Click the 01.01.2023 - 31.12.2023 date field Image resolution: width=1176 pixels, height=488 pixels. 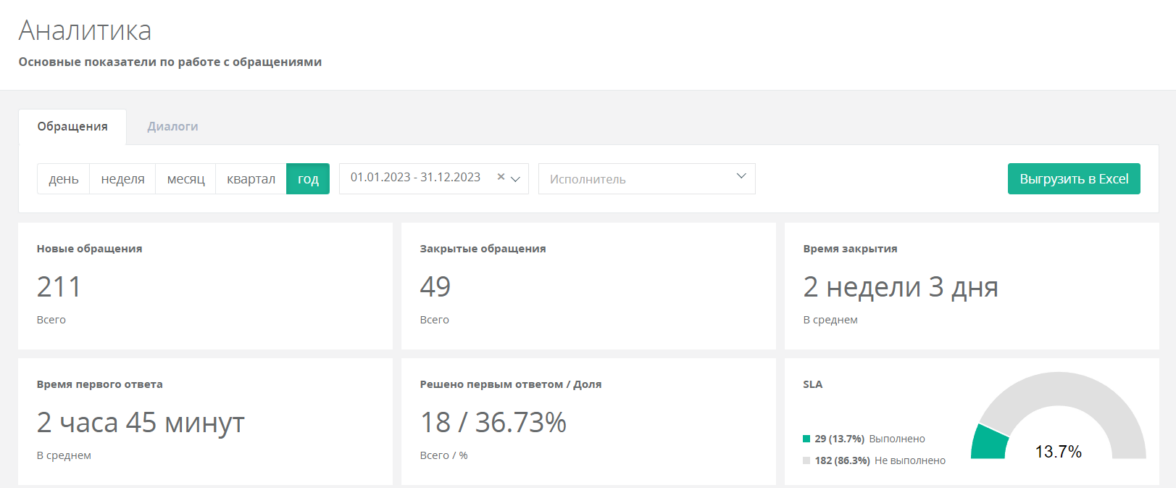415,178
